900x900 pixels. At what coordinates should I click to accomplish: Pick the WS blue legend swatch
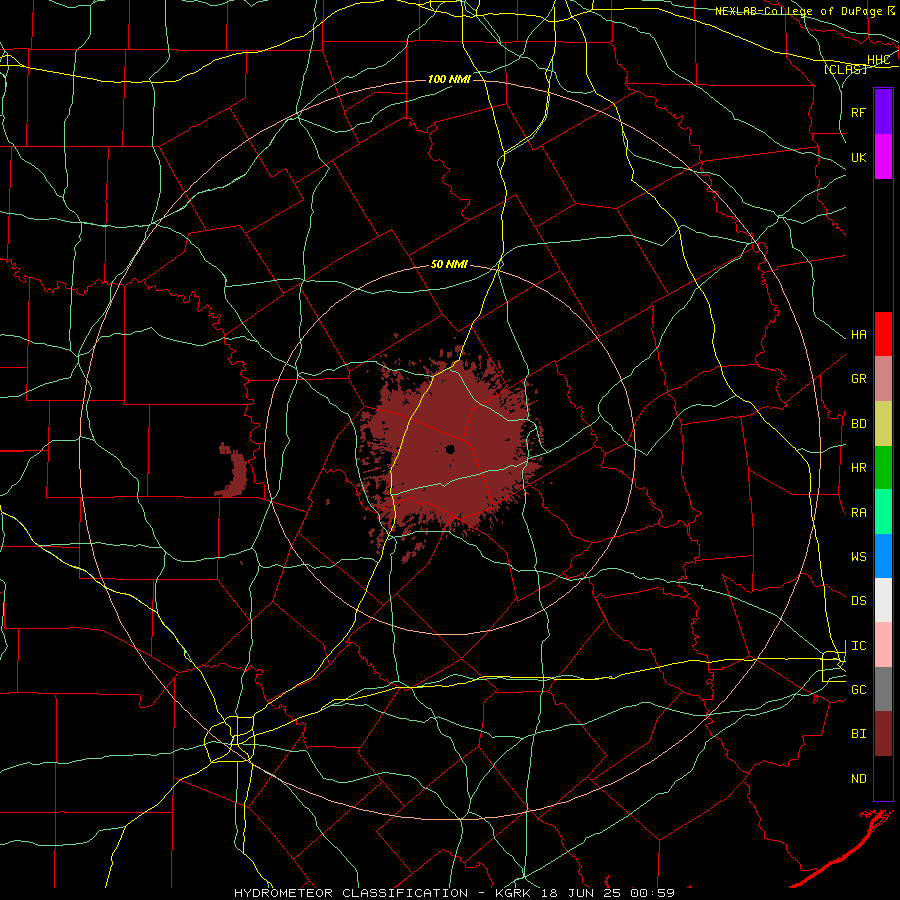tap(883, 556)
